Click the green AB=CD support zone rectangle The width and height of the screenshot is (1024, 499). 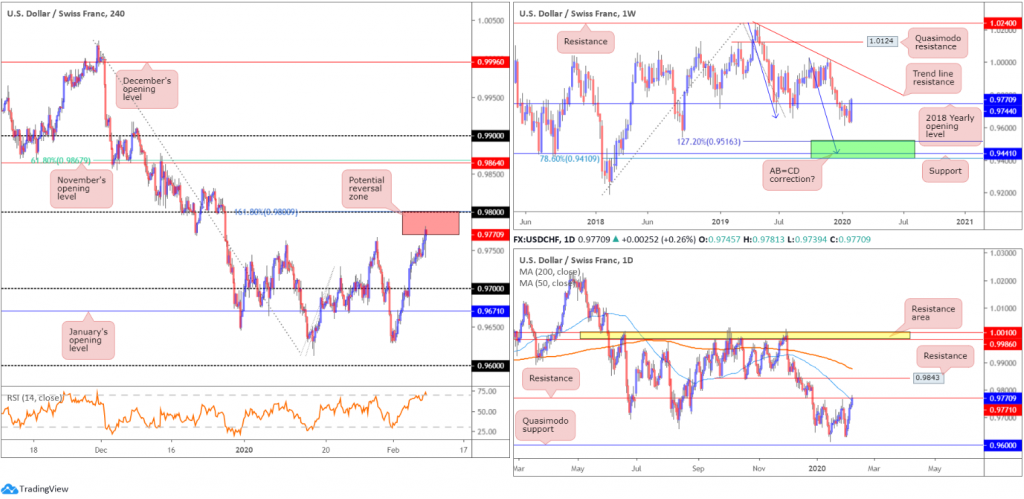(862, 149)
